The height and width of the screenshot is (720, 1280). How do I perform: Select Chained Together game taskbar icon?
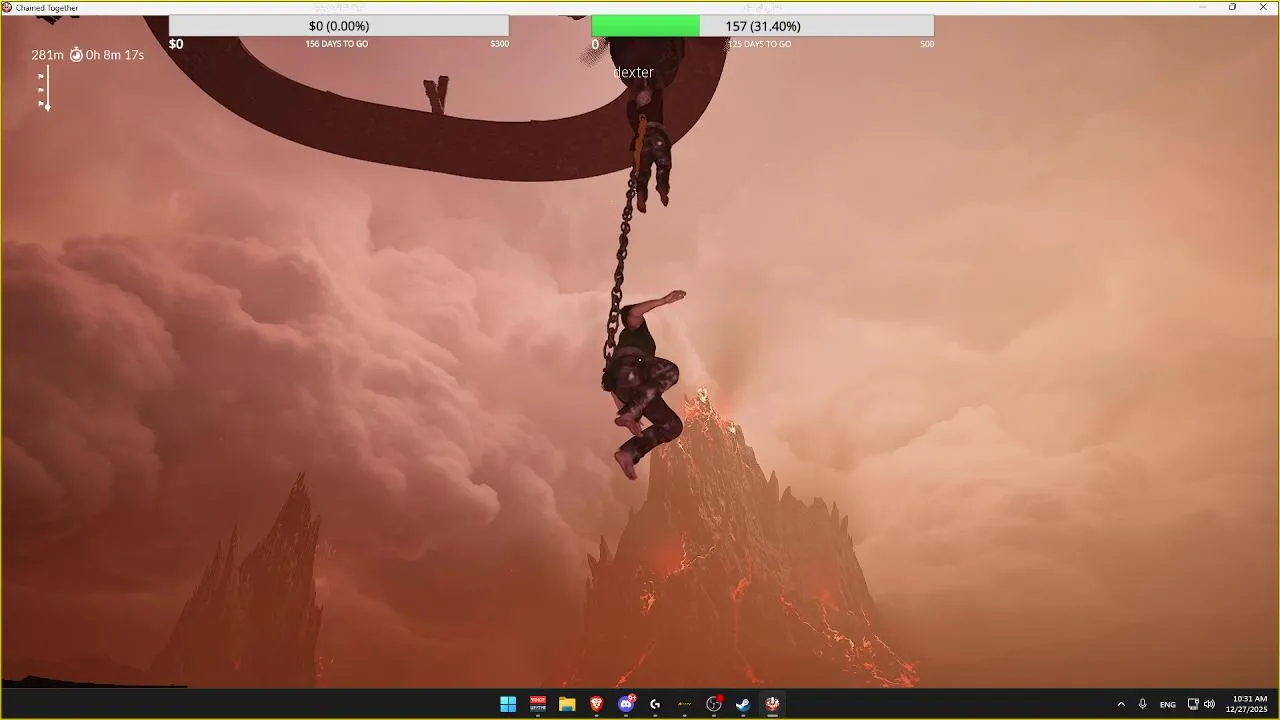click(772, 704)
